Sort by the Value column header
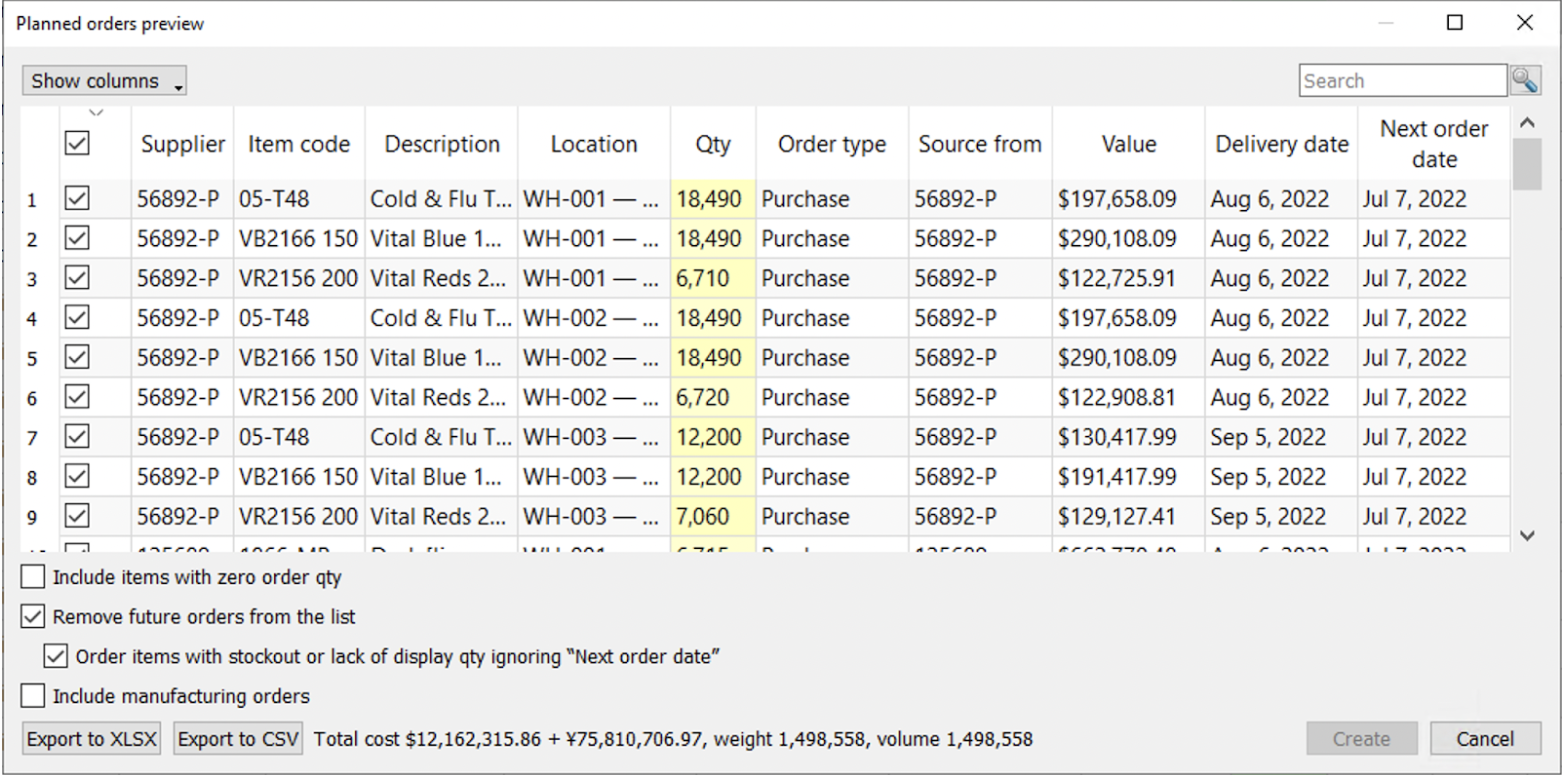The width and height of the screenshot is (1566, 780). pos(1129,144)
